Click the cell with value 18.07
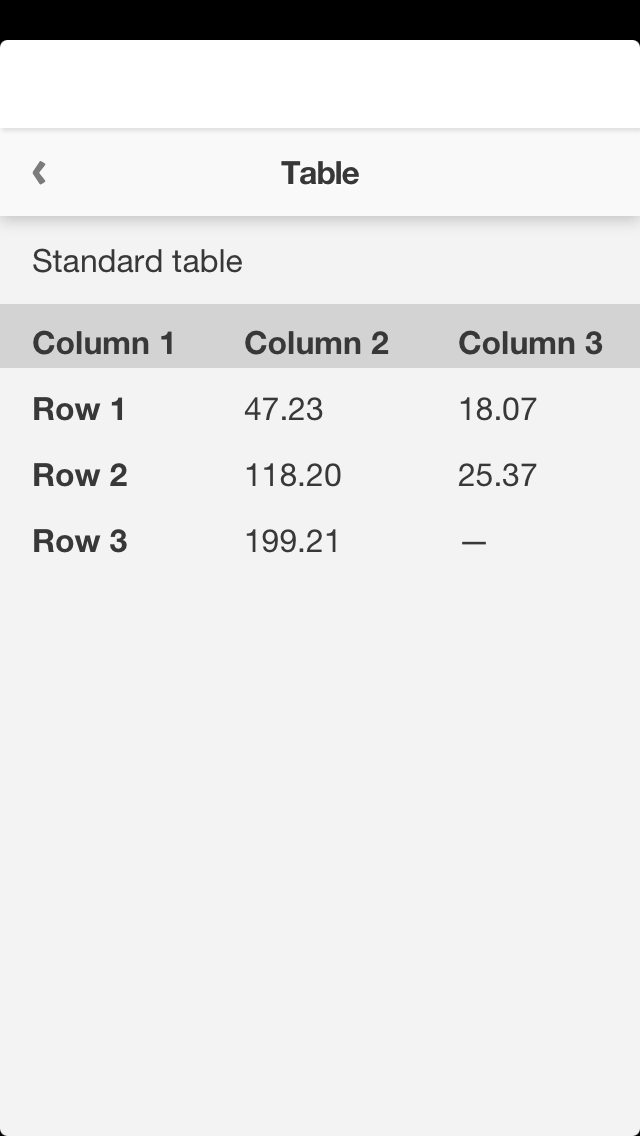 coord(497,409)
